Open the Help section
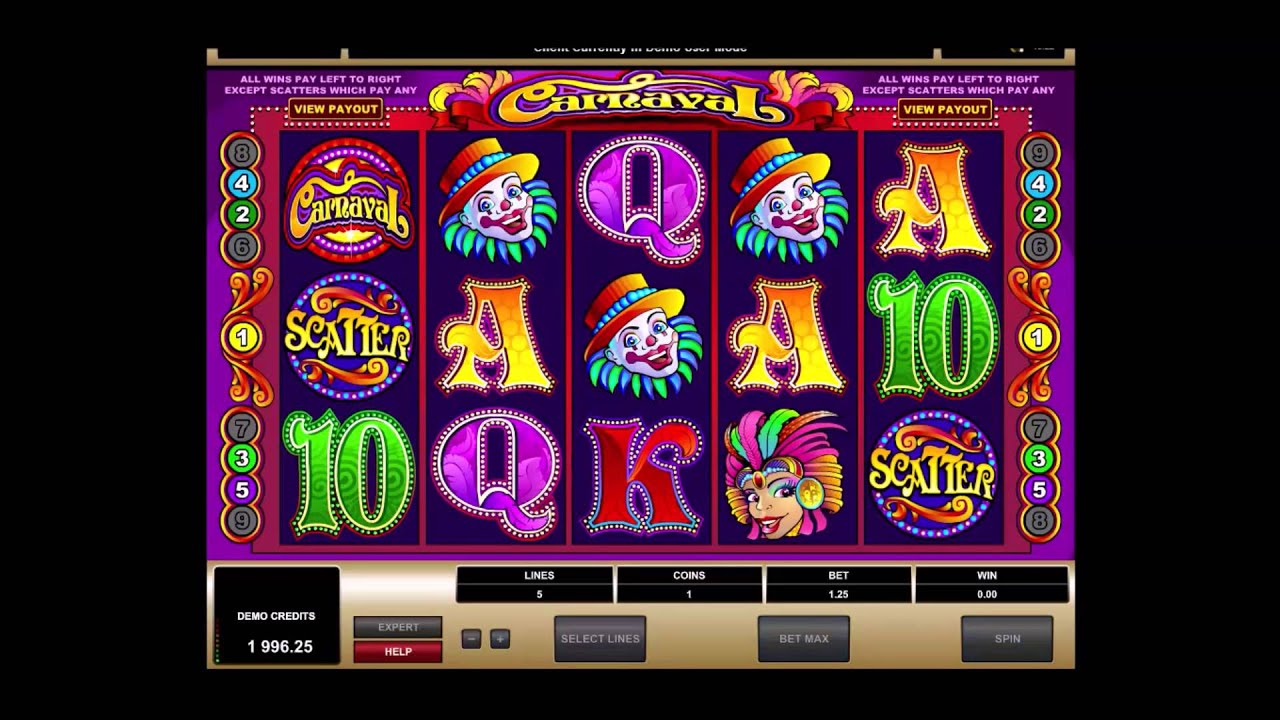Image resolution: width=1280 pixels, height=720 pixels. (x=398, y=652)
